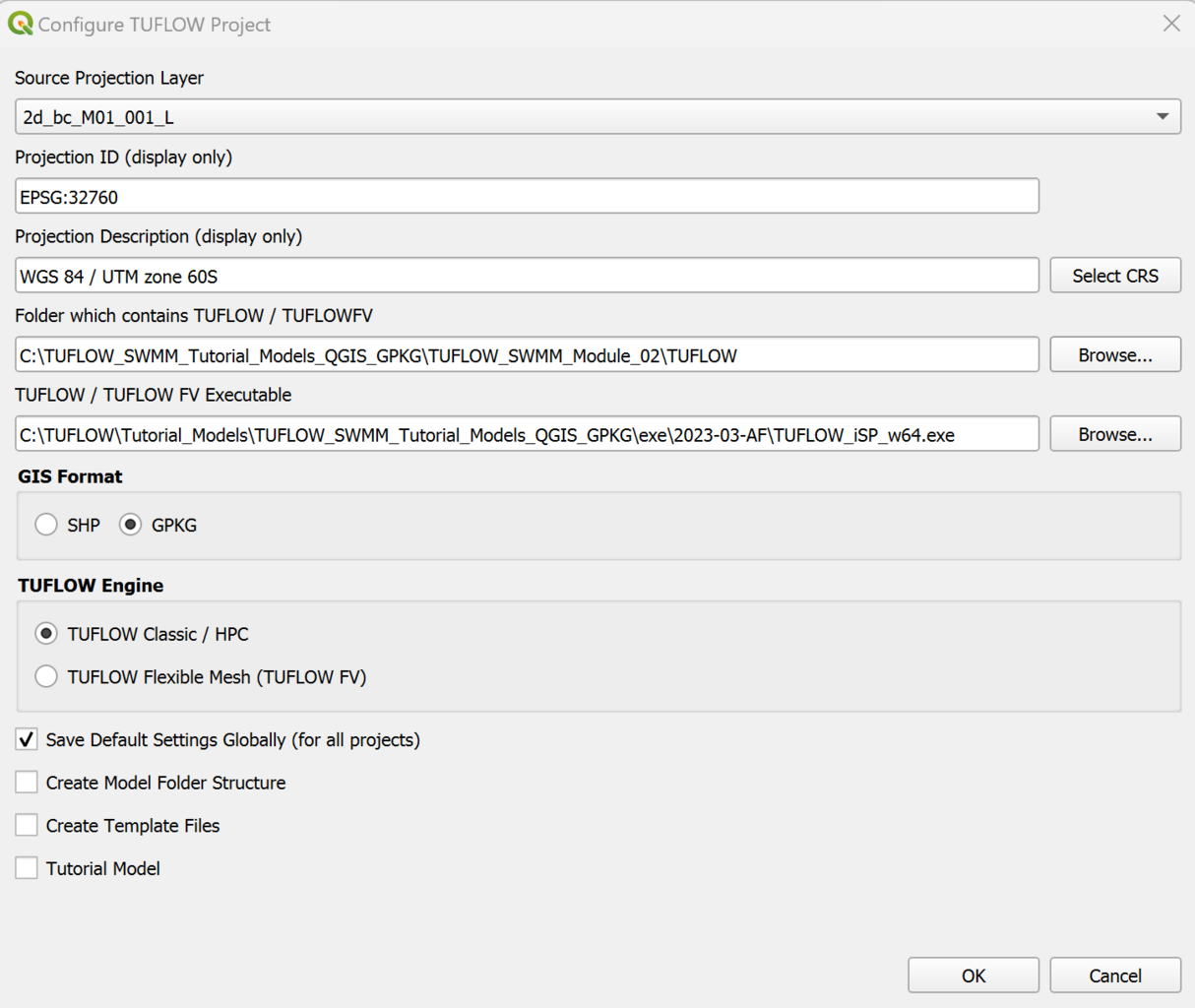
Task: Enable Create Model Folder Structure
Action: click(x=27, y=783)
